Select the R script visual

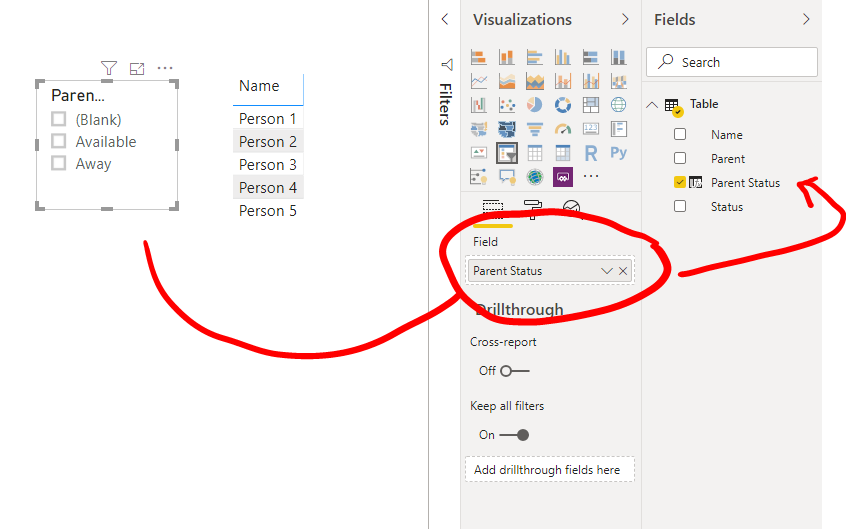(x=591, y=153)
